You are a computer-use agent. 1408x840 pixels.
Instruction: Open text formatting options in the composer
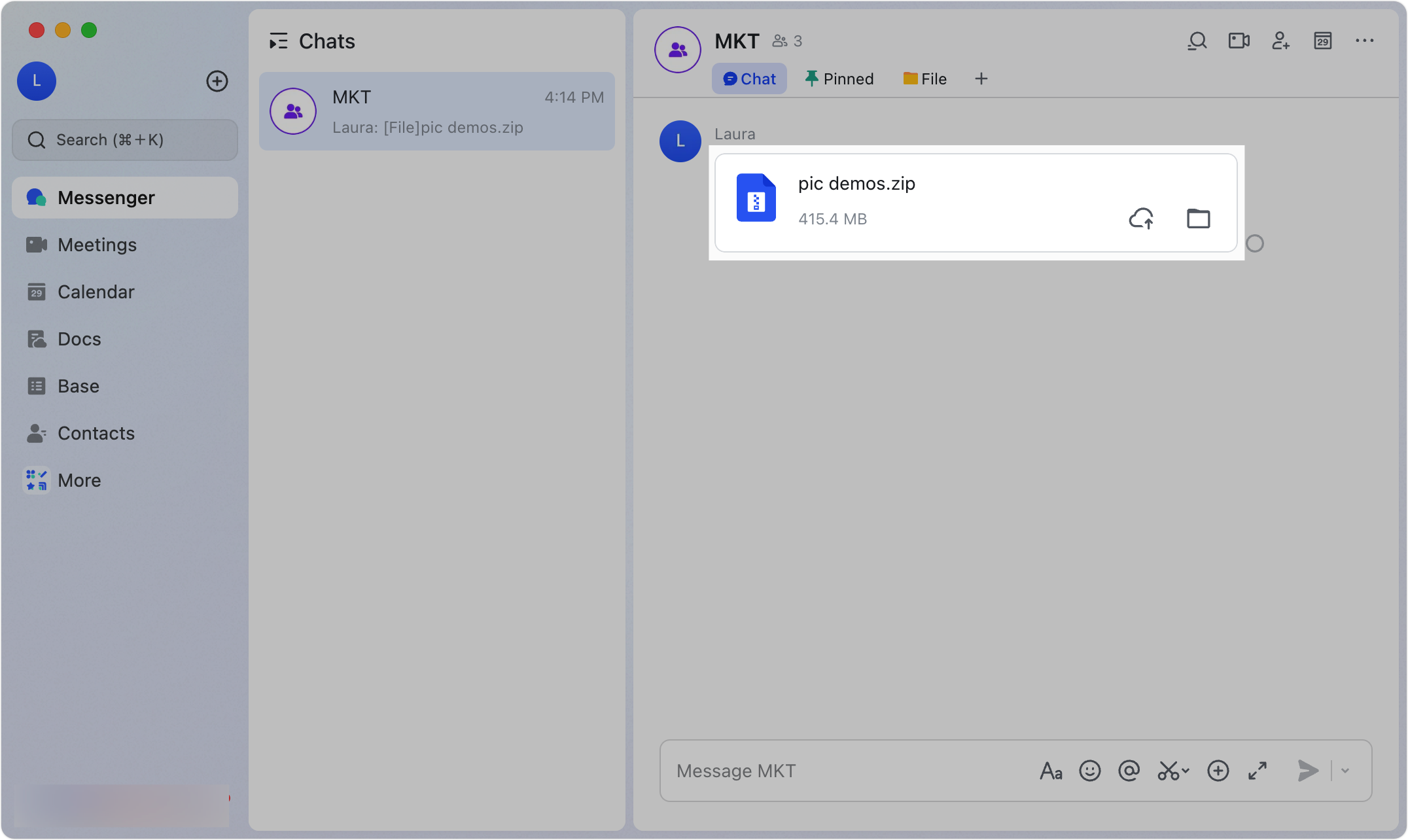[x=1051, y=771]
